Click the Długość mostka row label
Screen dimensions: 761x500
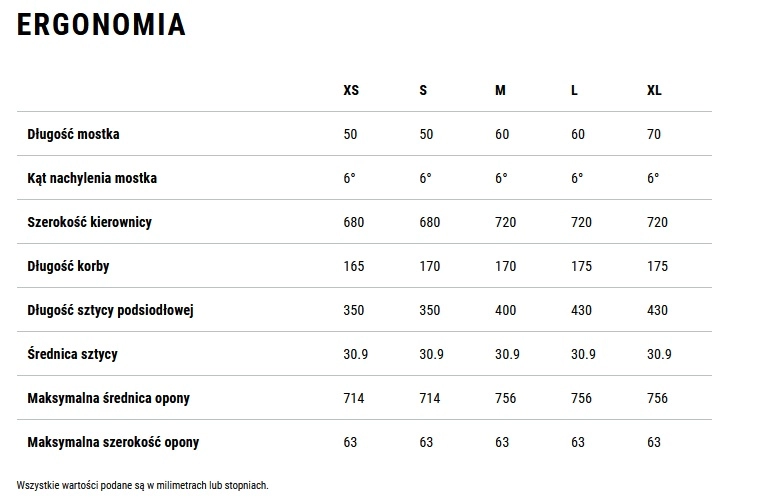coord(73,134)
